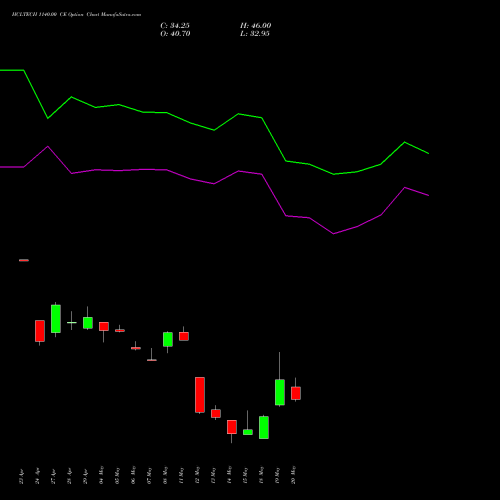
Task: Click the open value O: 40.70
Action: click(175, 34)
